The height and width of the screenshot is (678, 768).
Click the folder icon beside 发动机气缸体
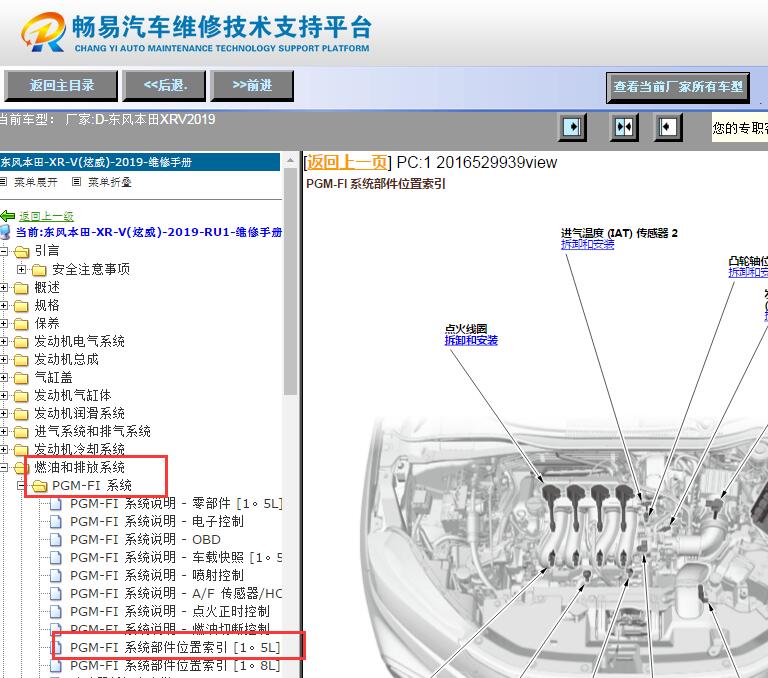[x=21, y=396]
